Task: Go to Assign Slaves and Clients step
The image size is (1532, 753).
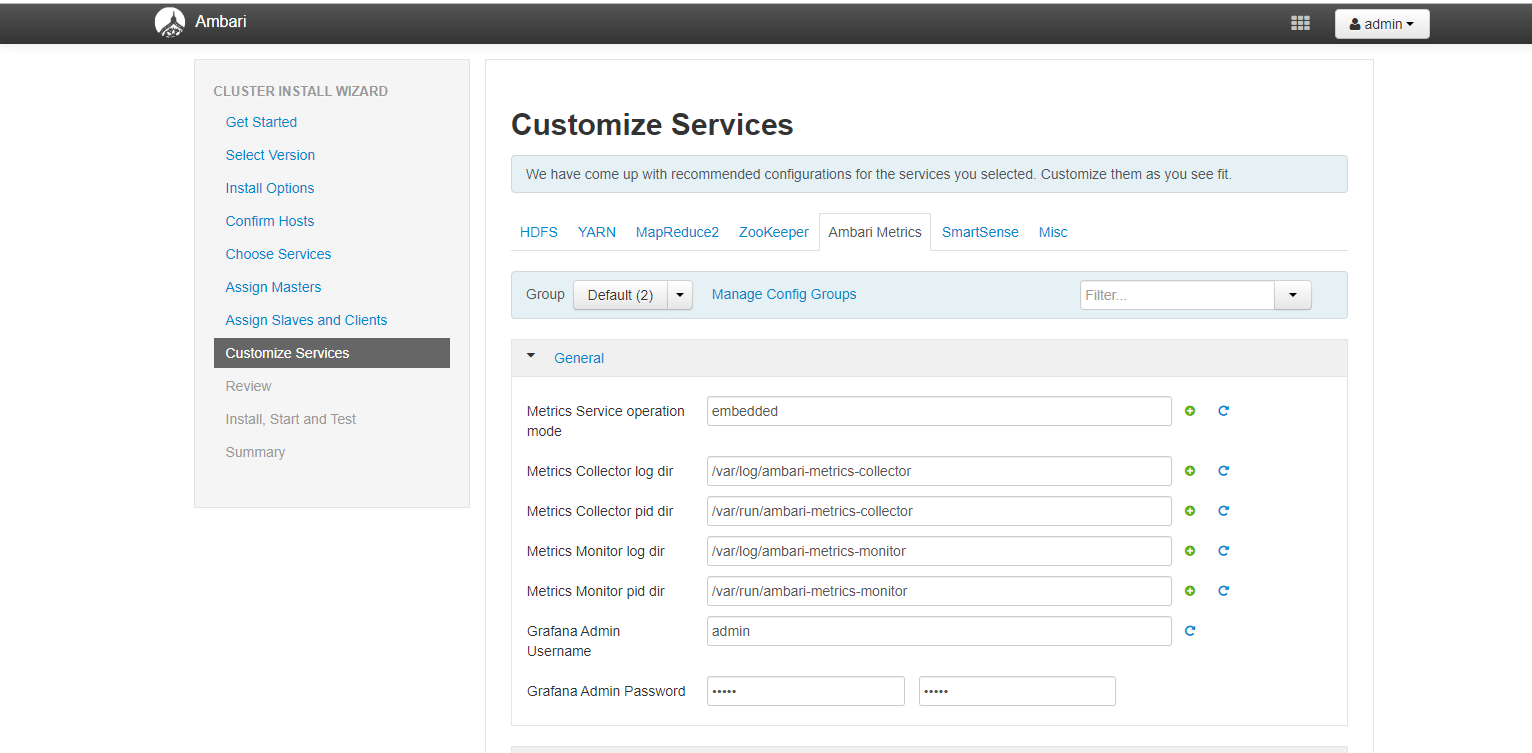Action: (x=306, y=320)
